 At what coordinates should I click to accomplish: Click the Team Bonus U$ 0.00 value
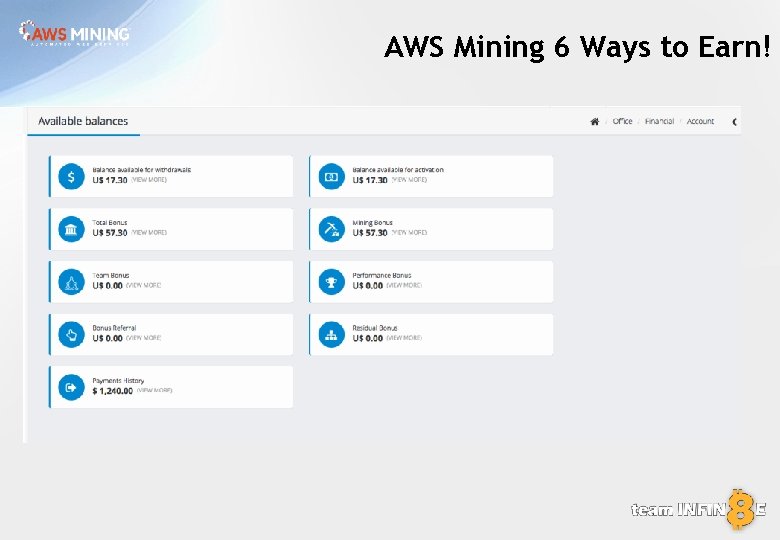pyautogui.click(x=107, y=285)
